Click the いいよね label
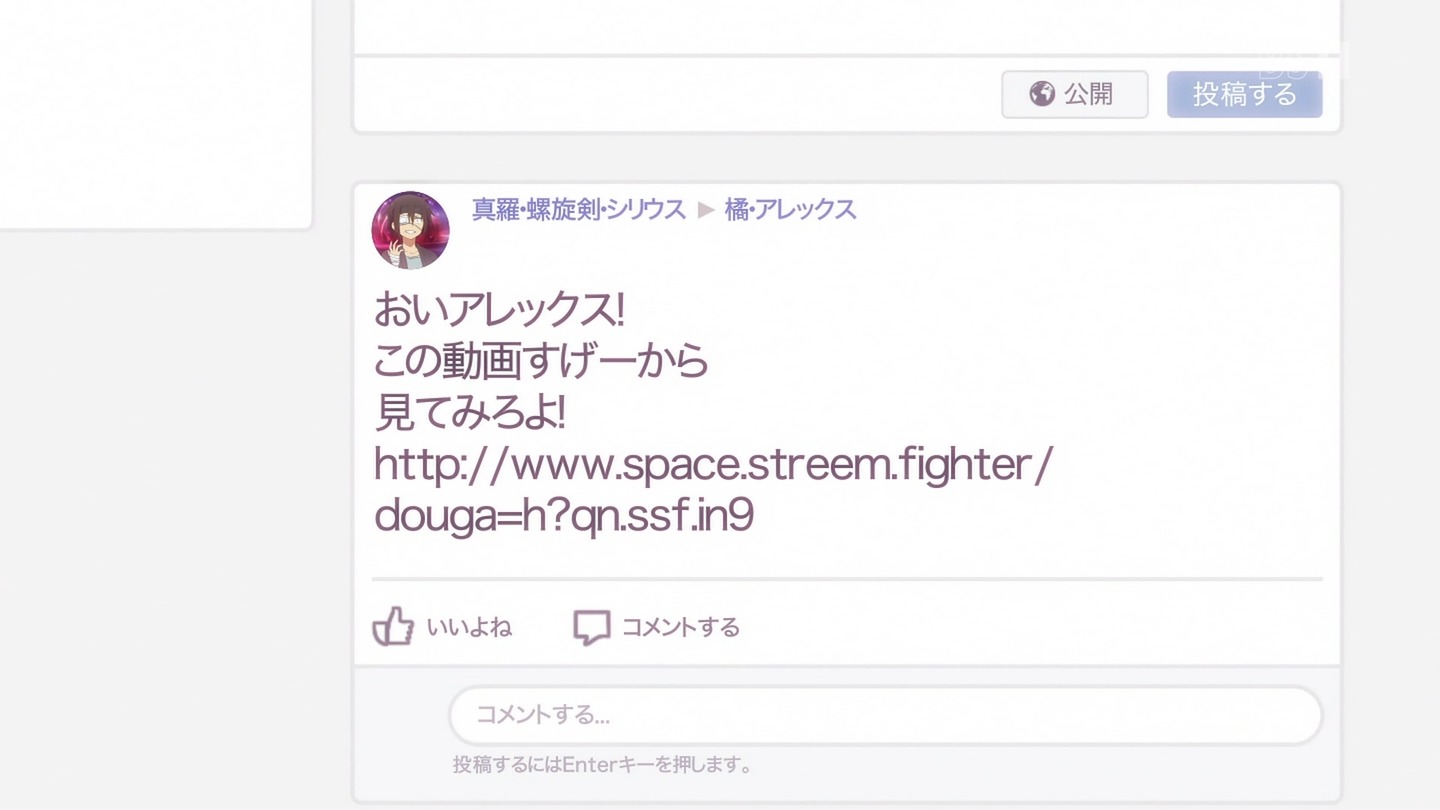 point(469,628)
